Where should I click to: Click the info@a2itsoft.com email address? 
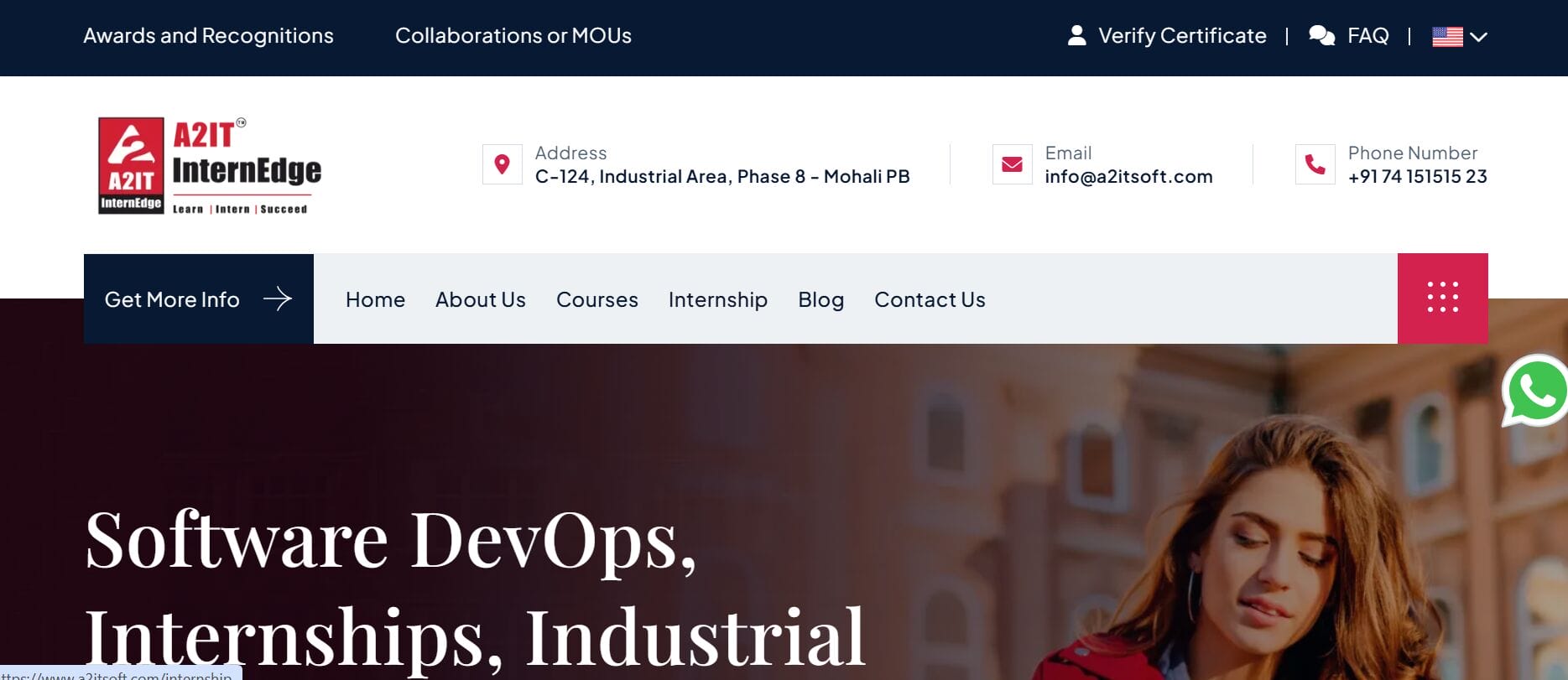[1128, 176]
